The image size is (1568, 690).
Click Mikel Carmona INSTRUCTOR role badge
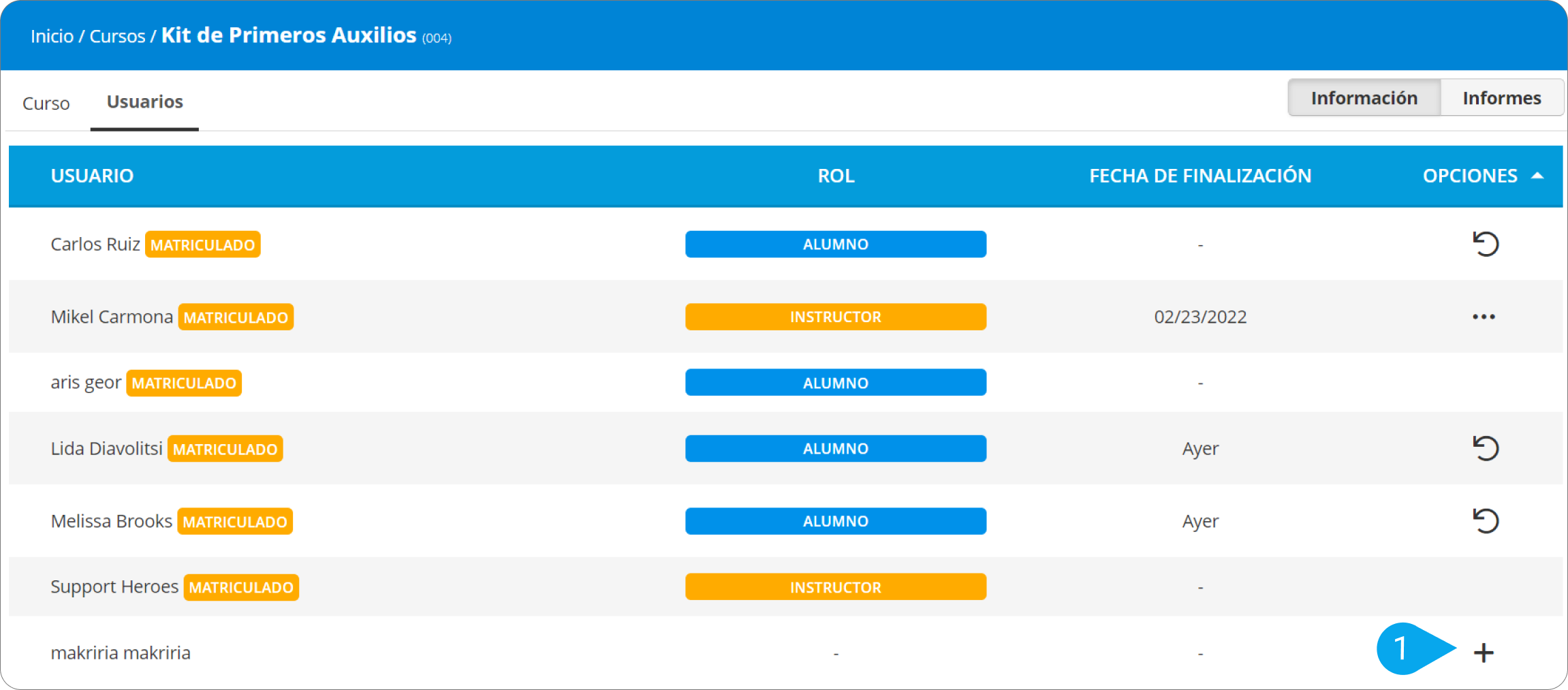[x=835, y=317]
